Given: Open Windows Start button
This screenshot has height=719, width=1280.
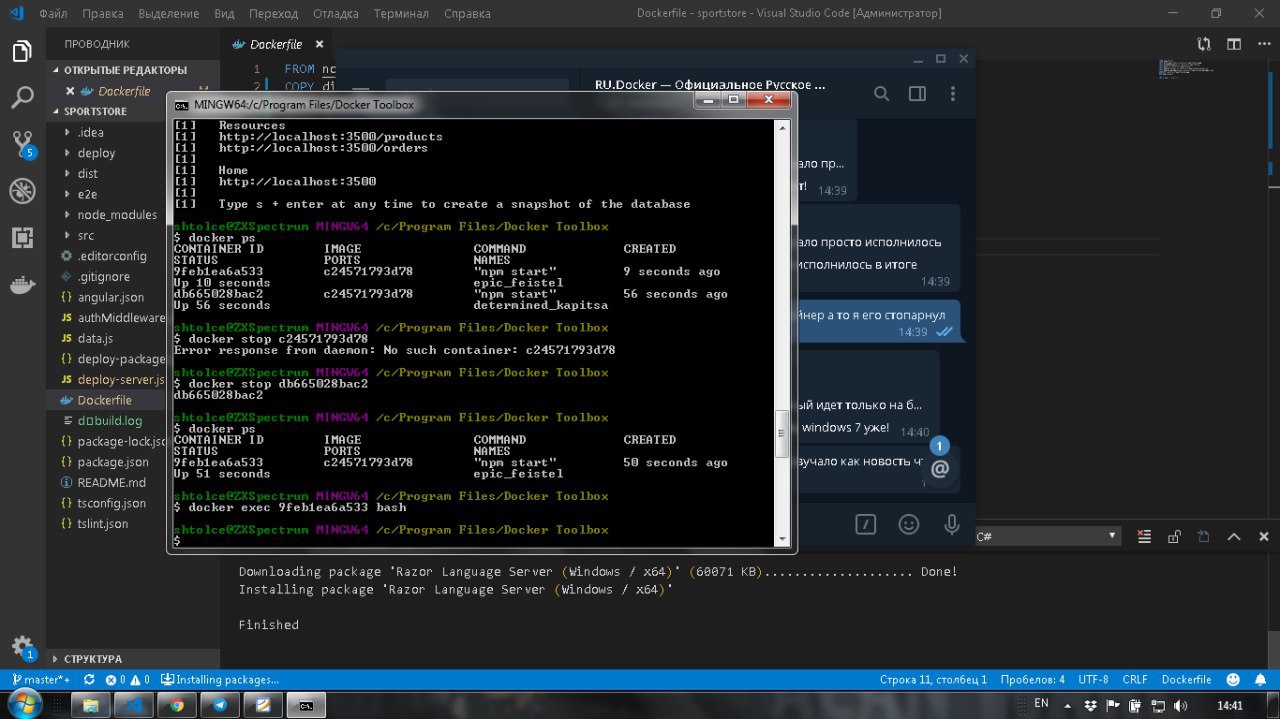Looking at the screenshot, I should [x=23, y=704].
